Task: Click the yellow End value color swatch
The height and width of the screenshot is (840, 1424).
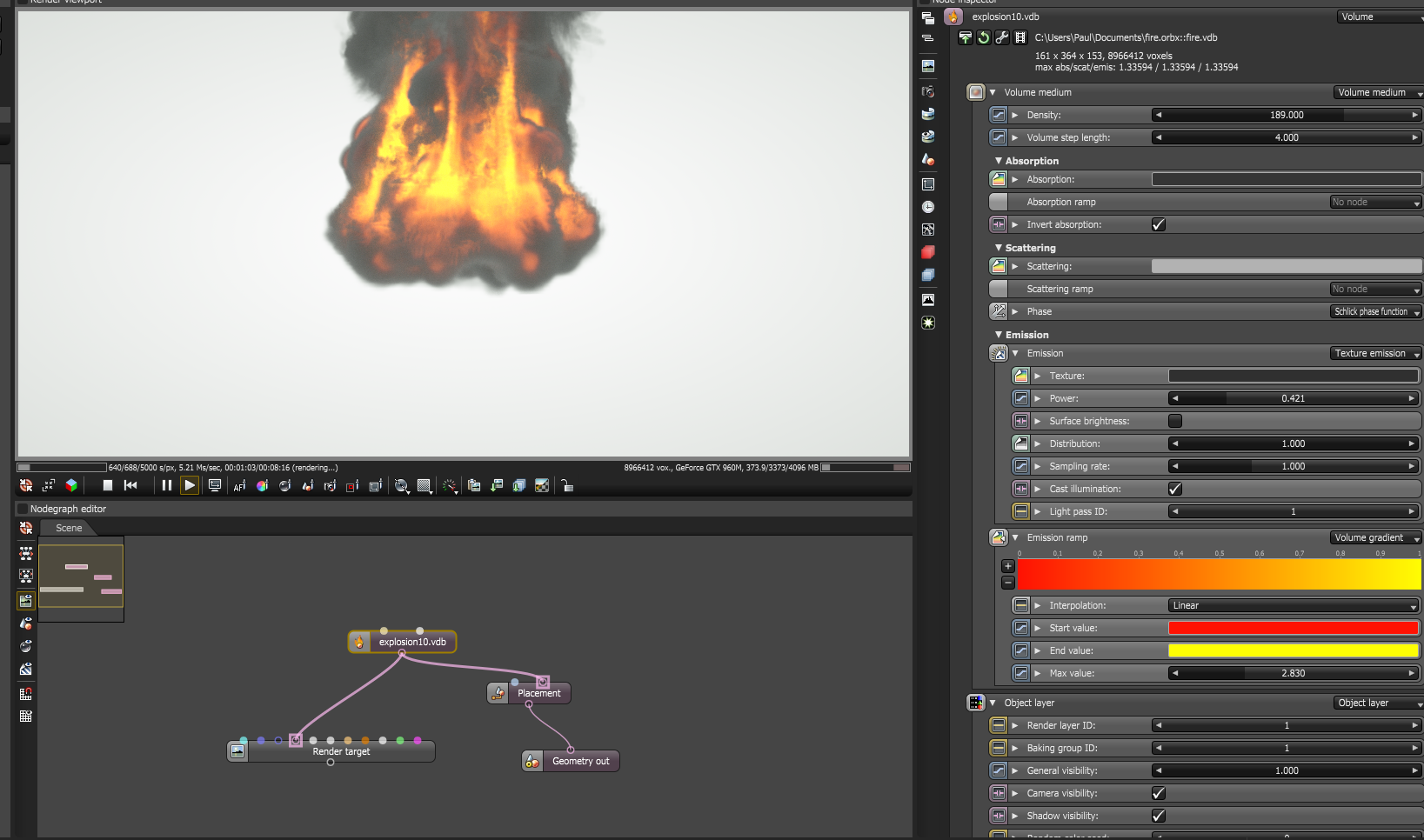Action: (x=1294, y=650)
